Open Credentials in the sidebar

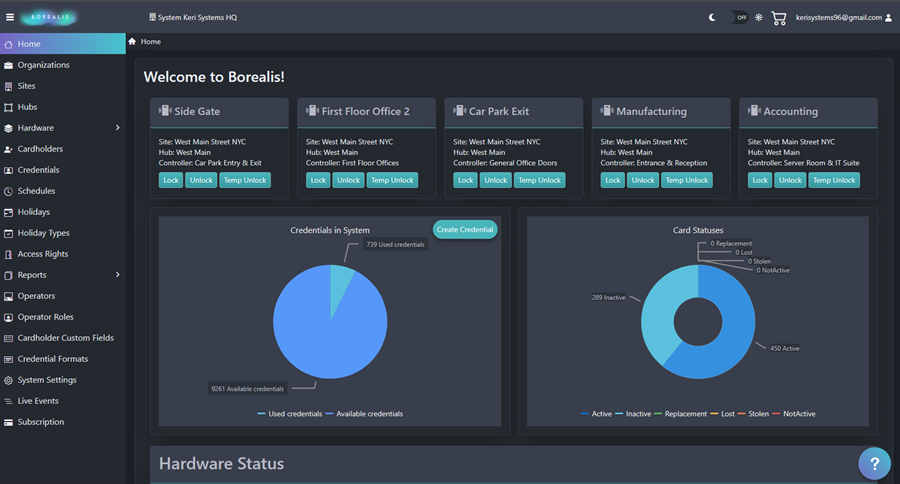pyautogui.click(x=63, y=170)
